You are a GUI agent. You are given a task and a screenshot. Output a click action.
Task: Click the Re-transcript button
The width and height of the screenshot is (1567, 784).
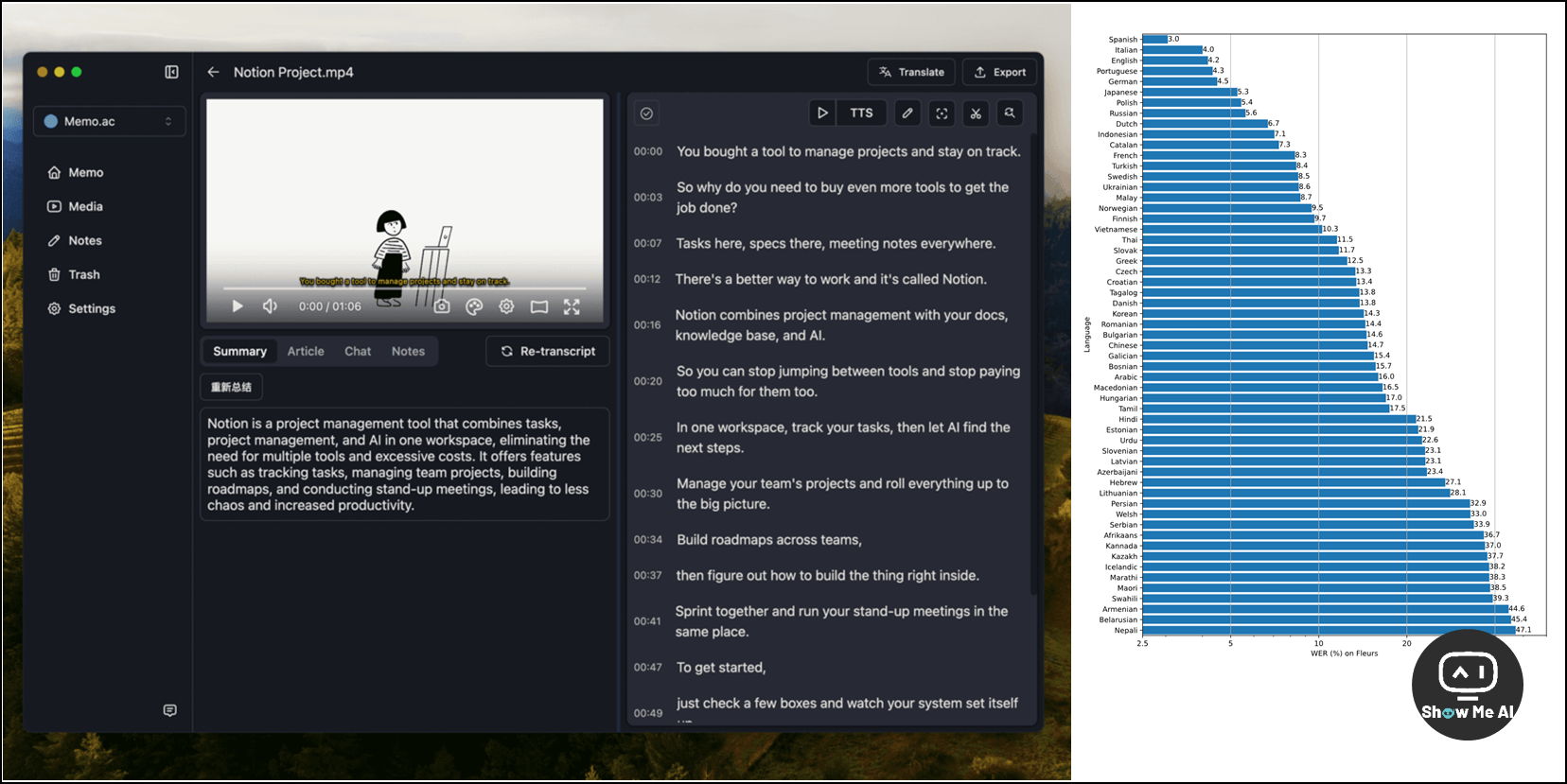[548, 351]
